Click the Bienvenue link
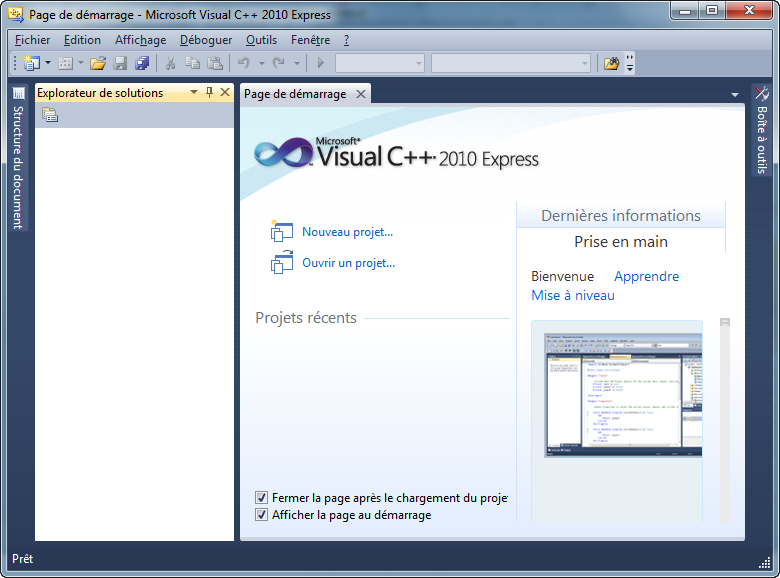780x578 pixels. (x=562, y=276)
